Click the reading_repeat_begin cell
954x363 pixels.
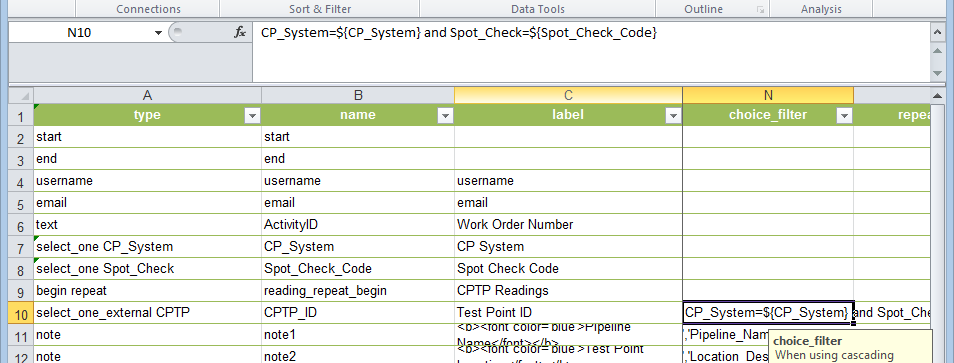[x=358, y=291]
